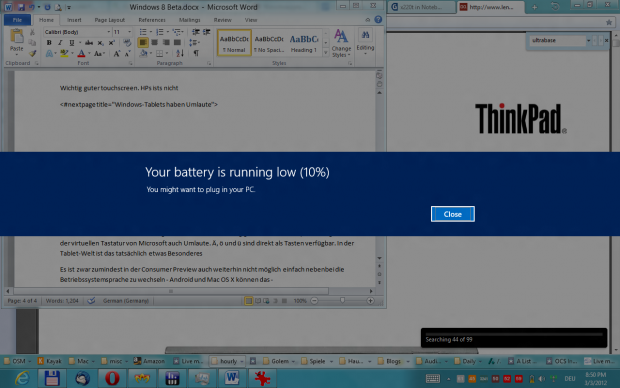
Task: Click the Shading paint bucket icon
Action: click(x=144, y=53)
